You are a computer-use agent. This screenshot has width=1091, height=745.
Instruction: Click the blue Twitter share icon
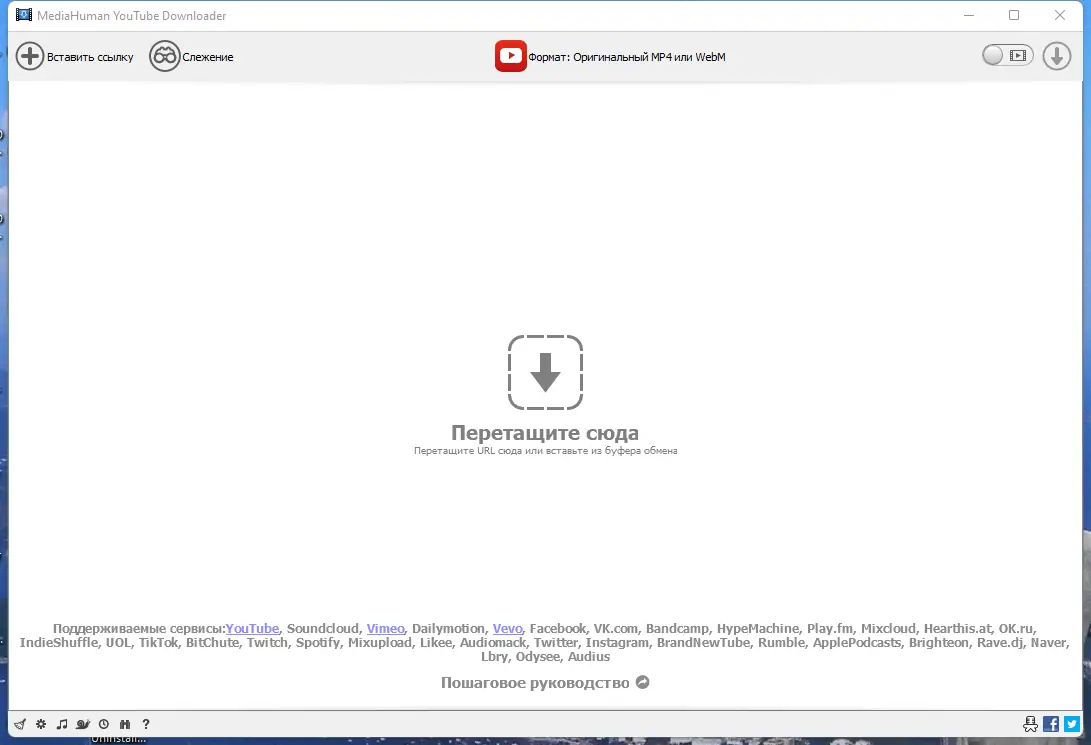1072,723
